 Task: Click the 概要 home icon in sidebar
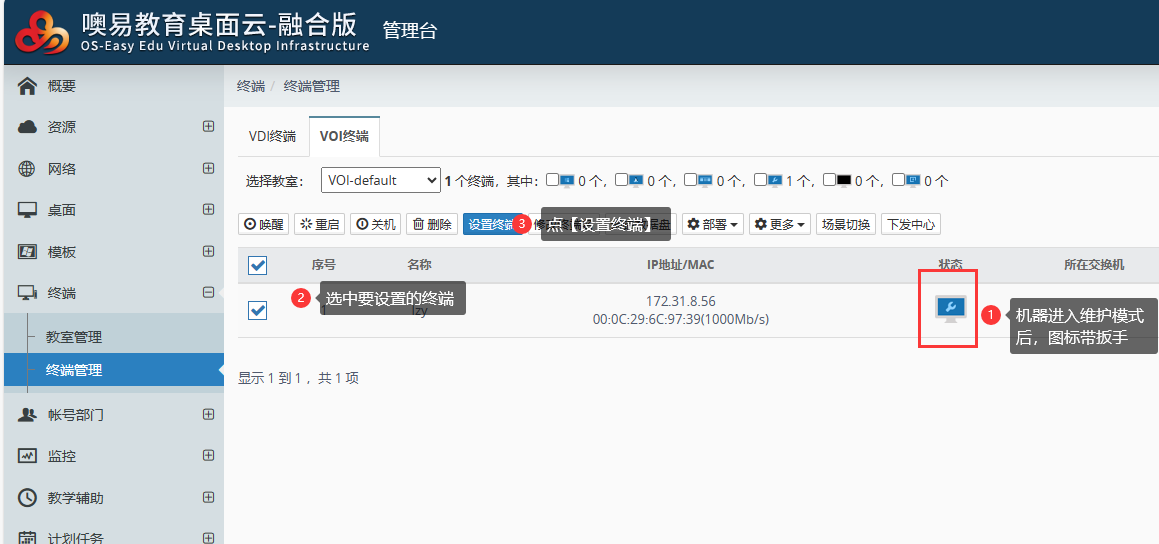tap(28, 86)
